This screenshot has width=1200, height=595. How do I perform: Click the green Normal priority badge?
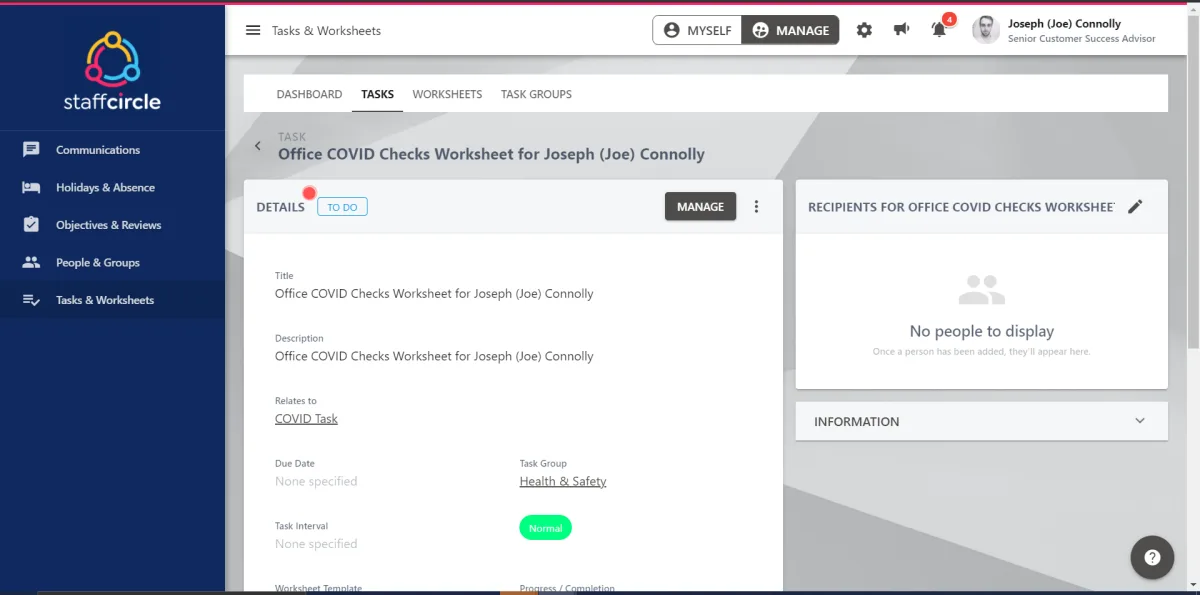pos(545,528)
